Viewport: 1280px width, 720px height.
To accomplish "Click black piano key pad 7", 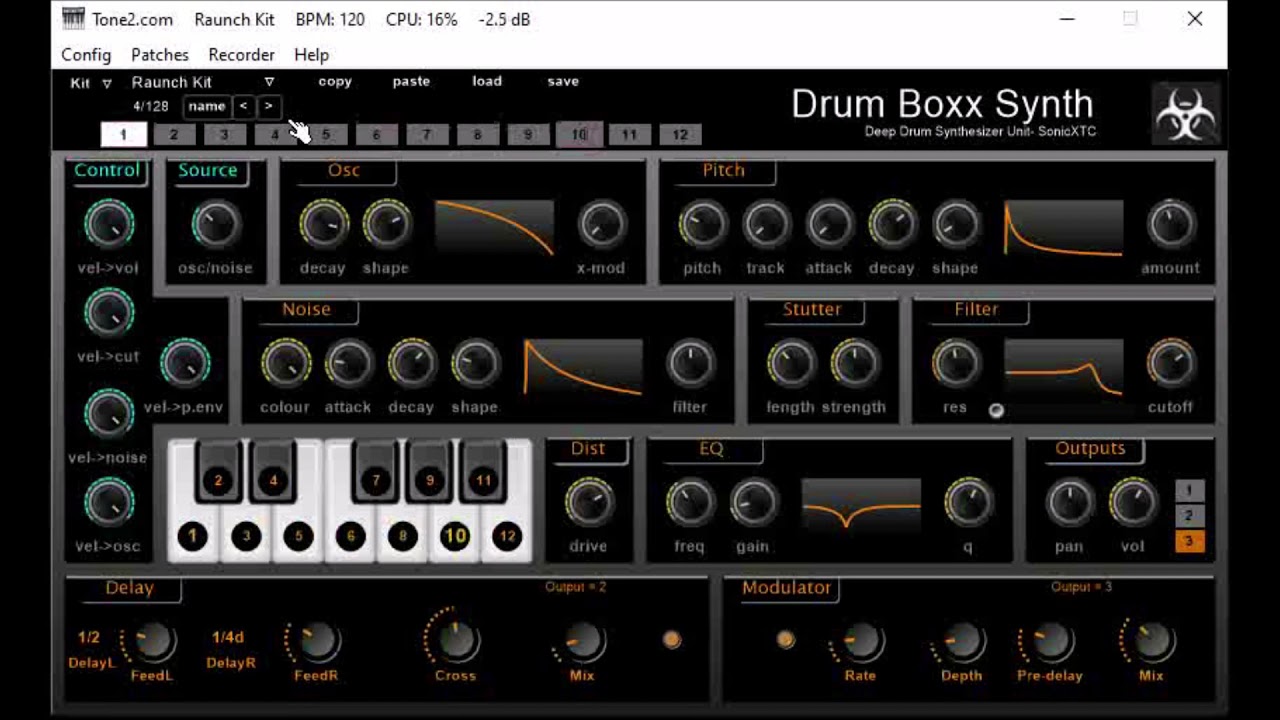I will (376, 480).
